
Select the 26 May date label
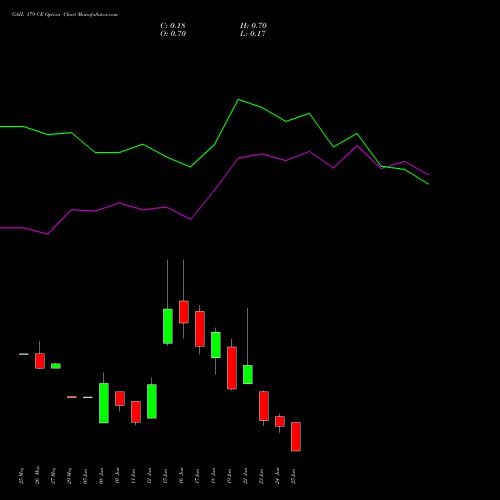38,475
